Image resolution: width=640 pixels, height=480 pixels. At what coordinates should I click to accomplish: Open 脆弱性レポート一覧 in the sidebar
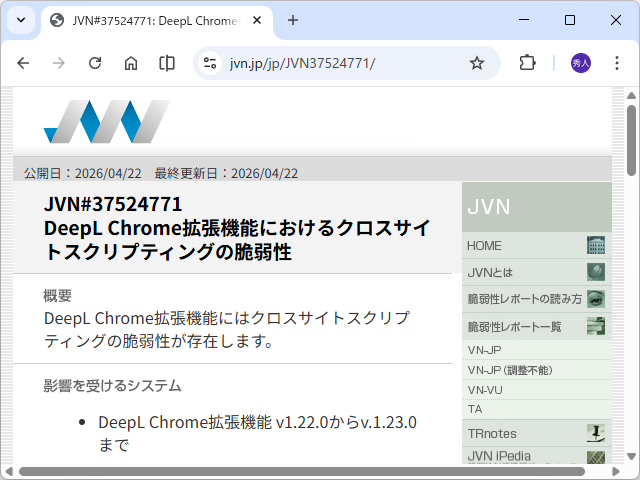(537, 327)
